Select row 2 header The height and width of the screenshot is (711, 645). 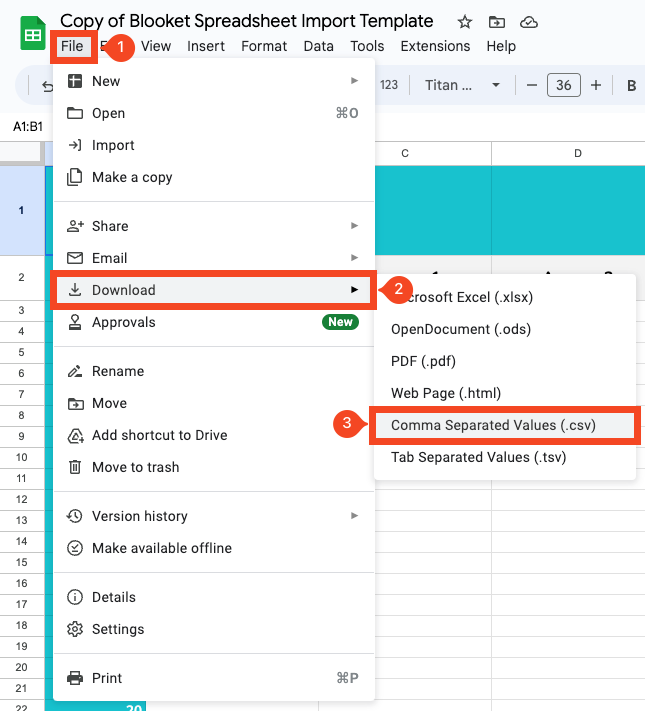(x=21, y=278)
